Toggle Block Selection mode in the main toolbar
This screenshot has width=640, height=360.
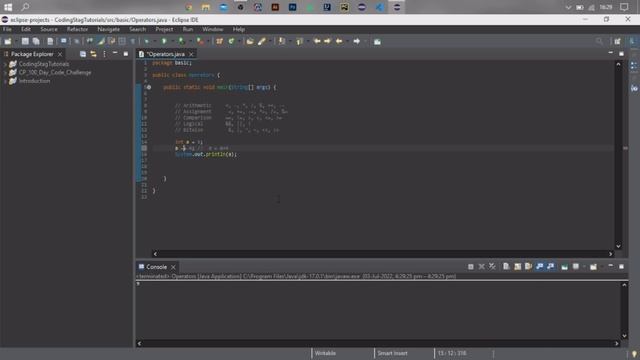(x=122, y=41)
